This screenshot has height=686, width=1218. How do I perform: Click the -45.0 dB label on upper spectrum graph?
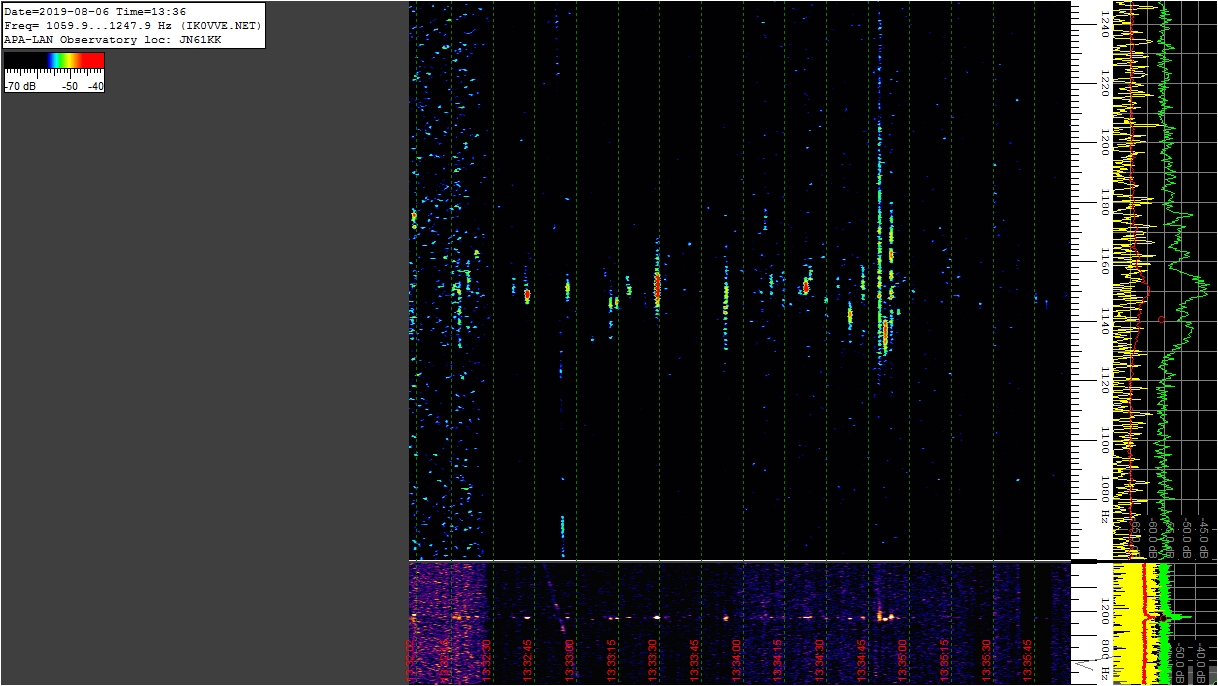click(1206, 538)
